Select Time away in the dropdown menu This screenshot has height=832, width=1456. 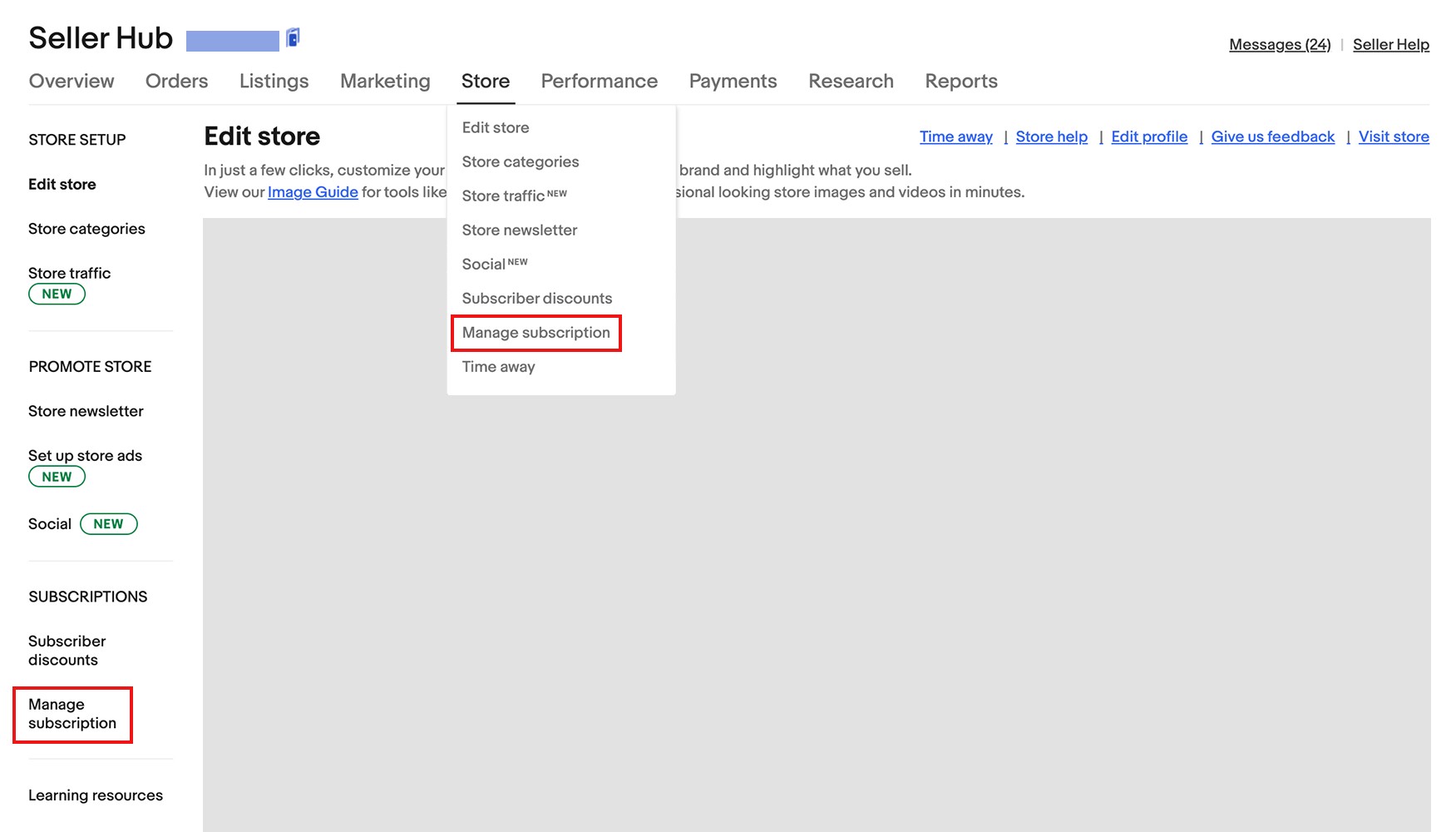coord(498,367)
